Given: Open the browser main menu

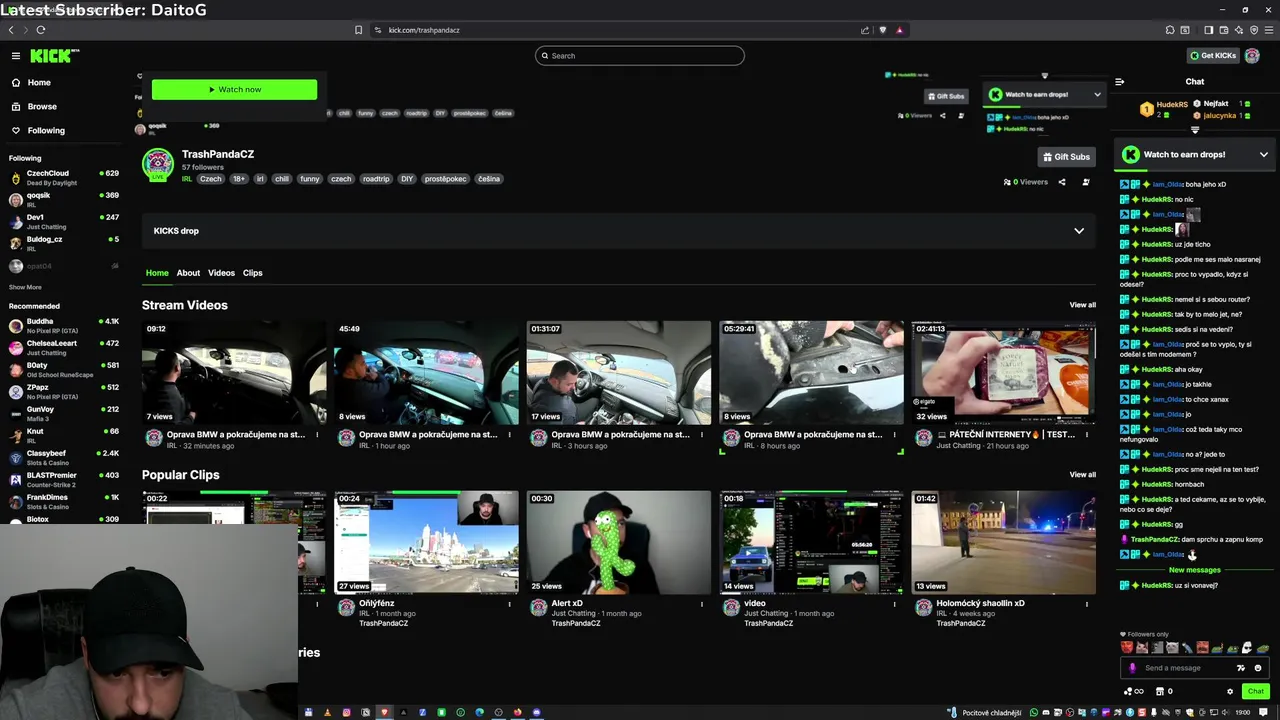Looking at the screenshot, I should point(1268,30).
